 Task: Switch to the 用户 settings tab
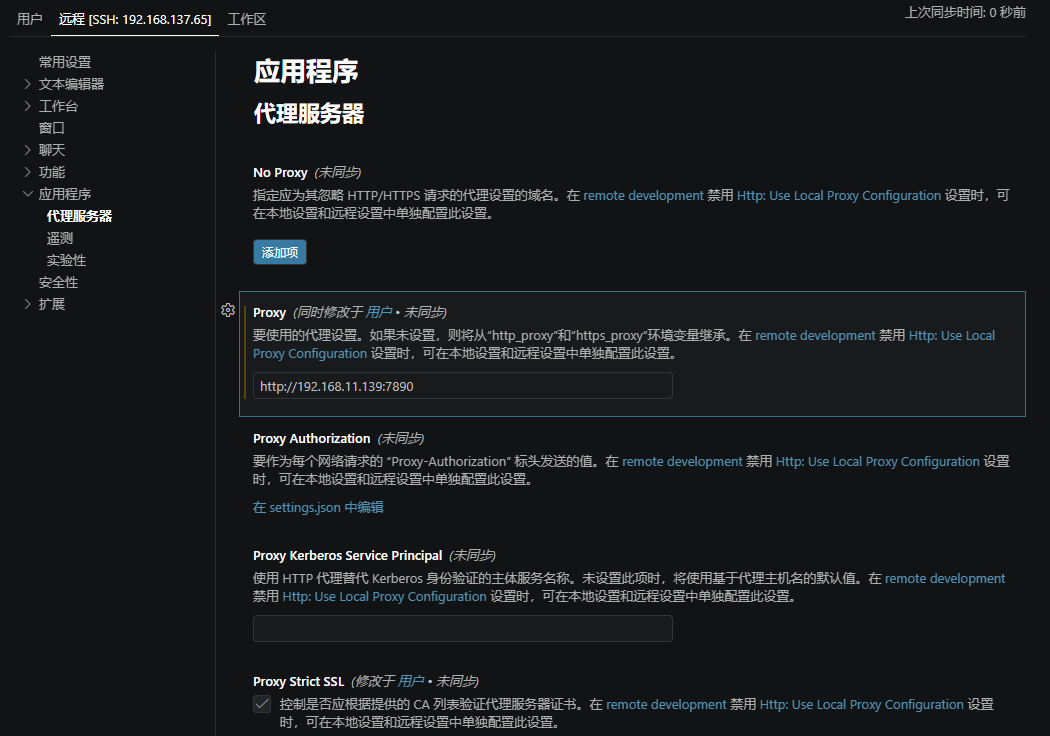point(30,19)
